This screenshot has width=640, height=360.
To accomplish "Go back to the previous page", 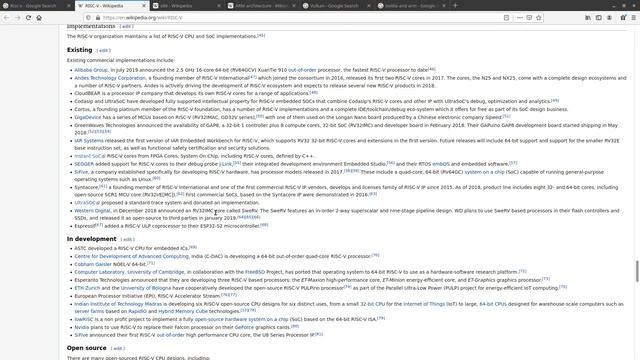I will click(6, 18).
